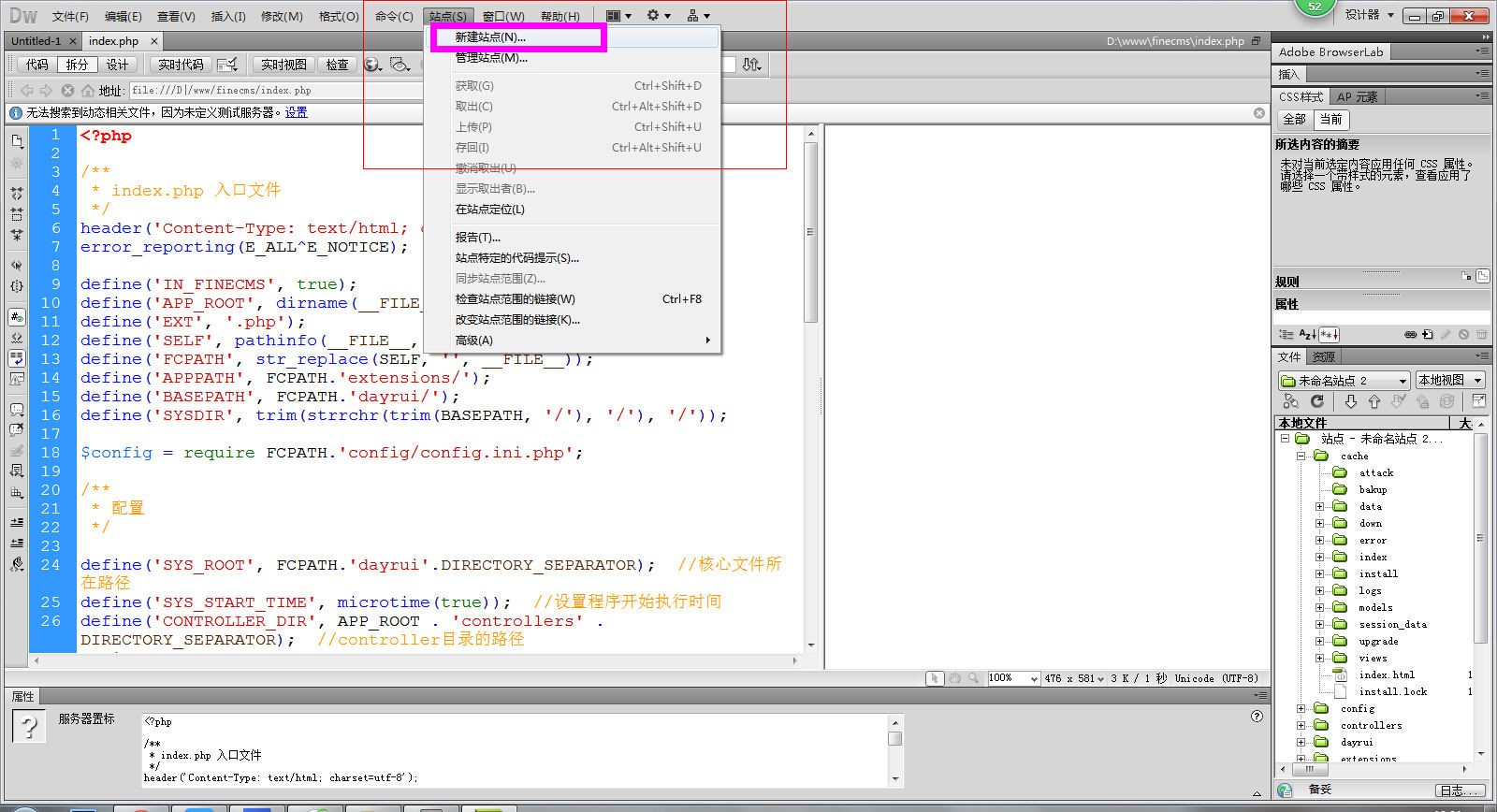Click put files up arrow icon
This screenshot has height=812, width=1497.
[1373, 401]
